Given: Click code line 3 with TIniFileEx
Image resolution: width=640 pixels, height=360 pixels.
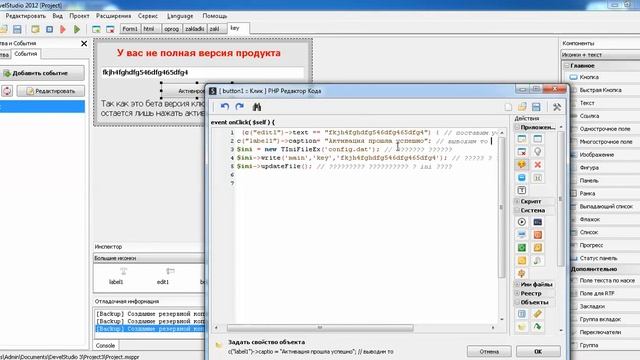Looking at the screenshot, I should point(344,149).
